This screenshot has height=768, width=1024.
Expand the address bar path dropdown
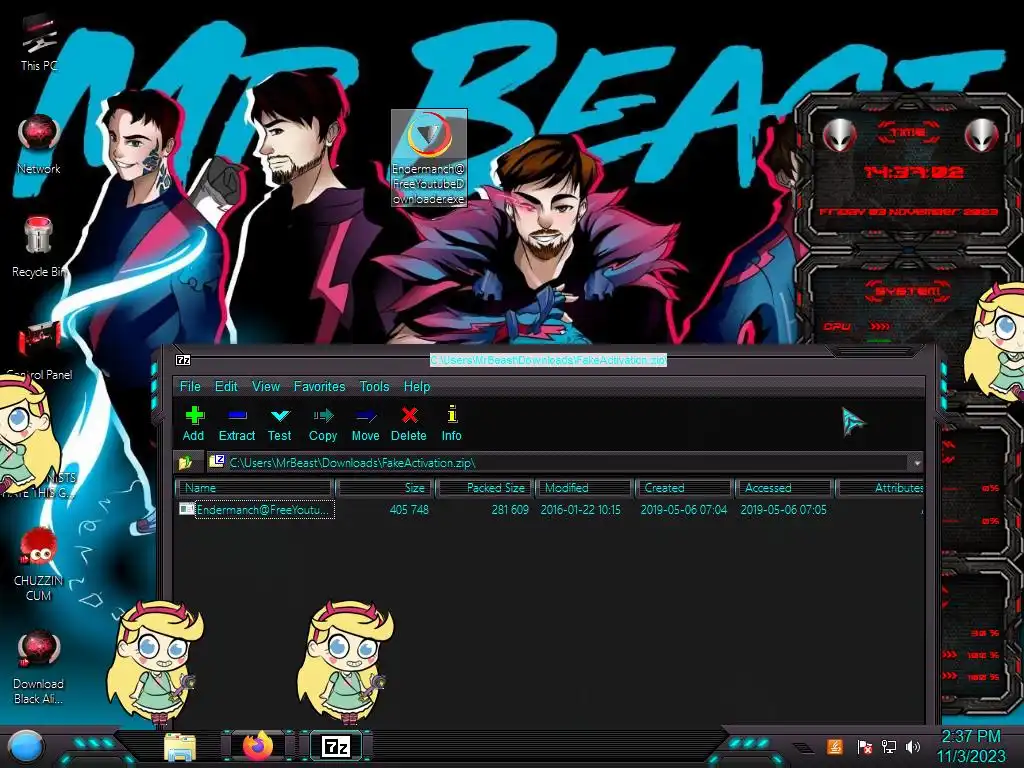click(x=917, y=463)
